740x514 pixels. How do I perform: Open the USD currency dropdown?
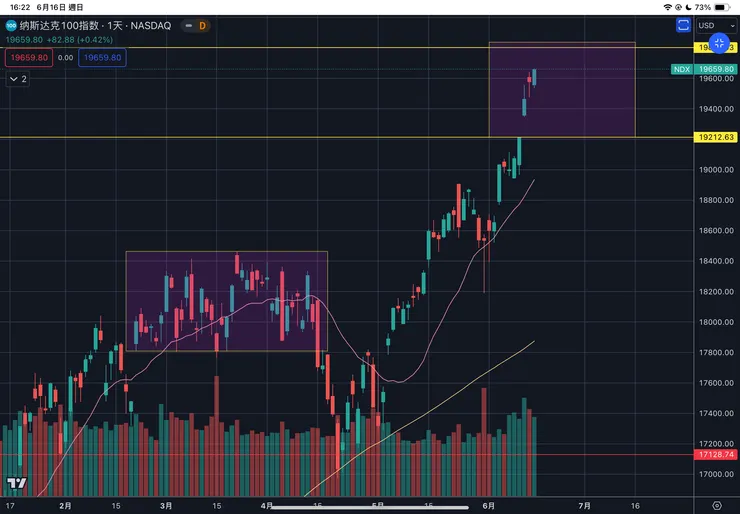716,25
